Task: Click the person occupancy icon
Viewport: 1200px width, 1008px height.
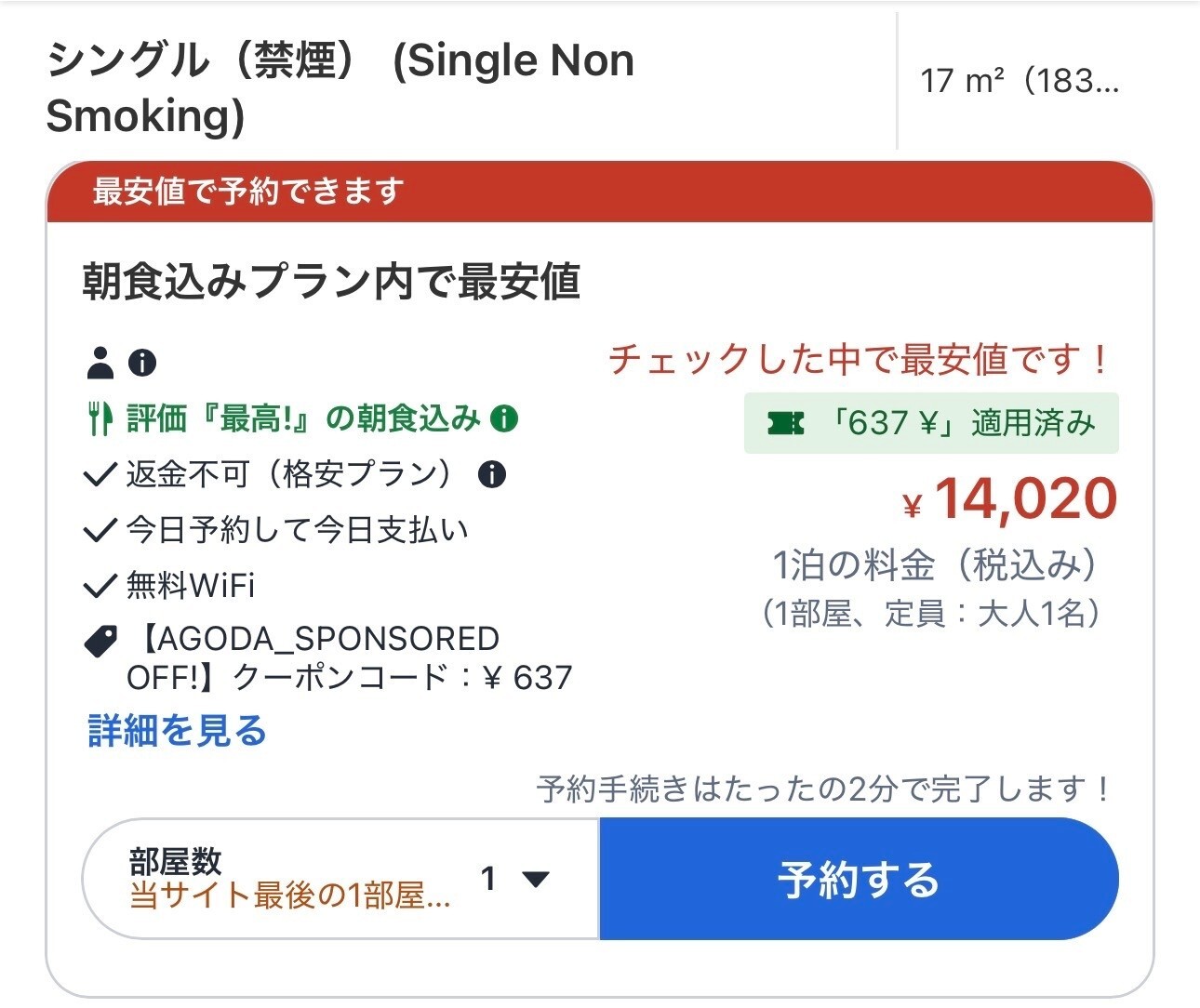Action: click(x=100, y=363)
